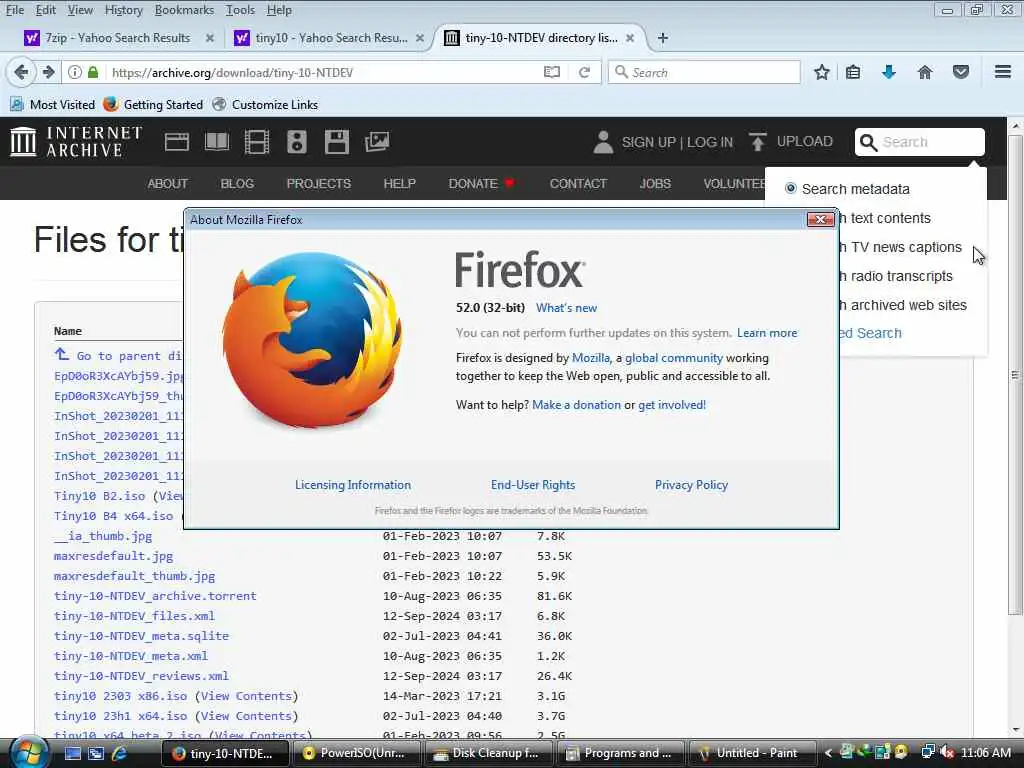
Task: Open Most Visited bookmarks folder
Action: [x=52, y=104]
